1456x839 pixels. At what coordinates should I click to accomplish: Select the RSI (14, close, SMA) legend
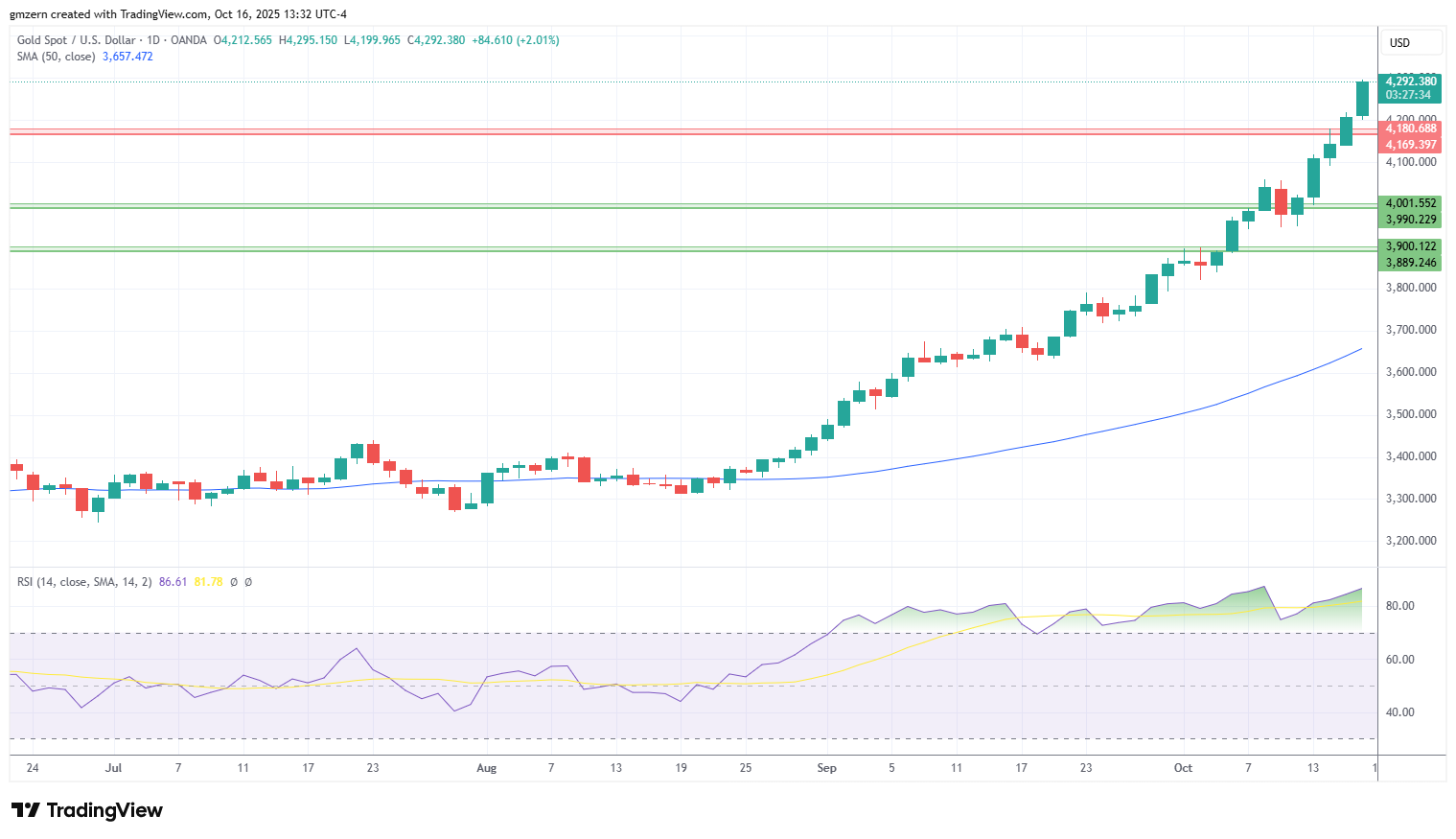(84, 582)
